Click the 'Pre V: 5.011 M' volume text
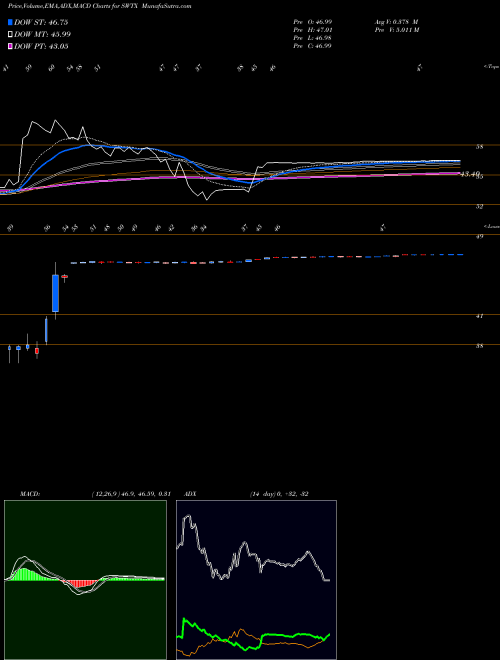 coord(396,30)
